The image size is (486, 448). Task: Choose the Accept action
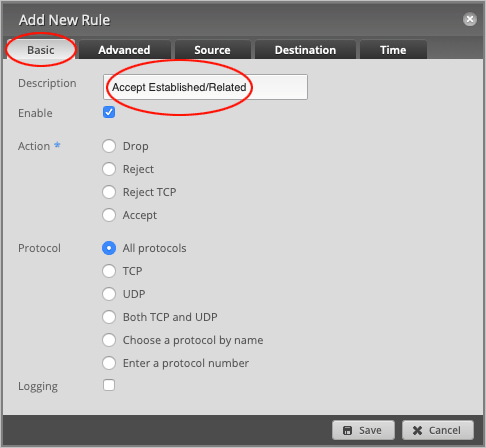point(109,215)
